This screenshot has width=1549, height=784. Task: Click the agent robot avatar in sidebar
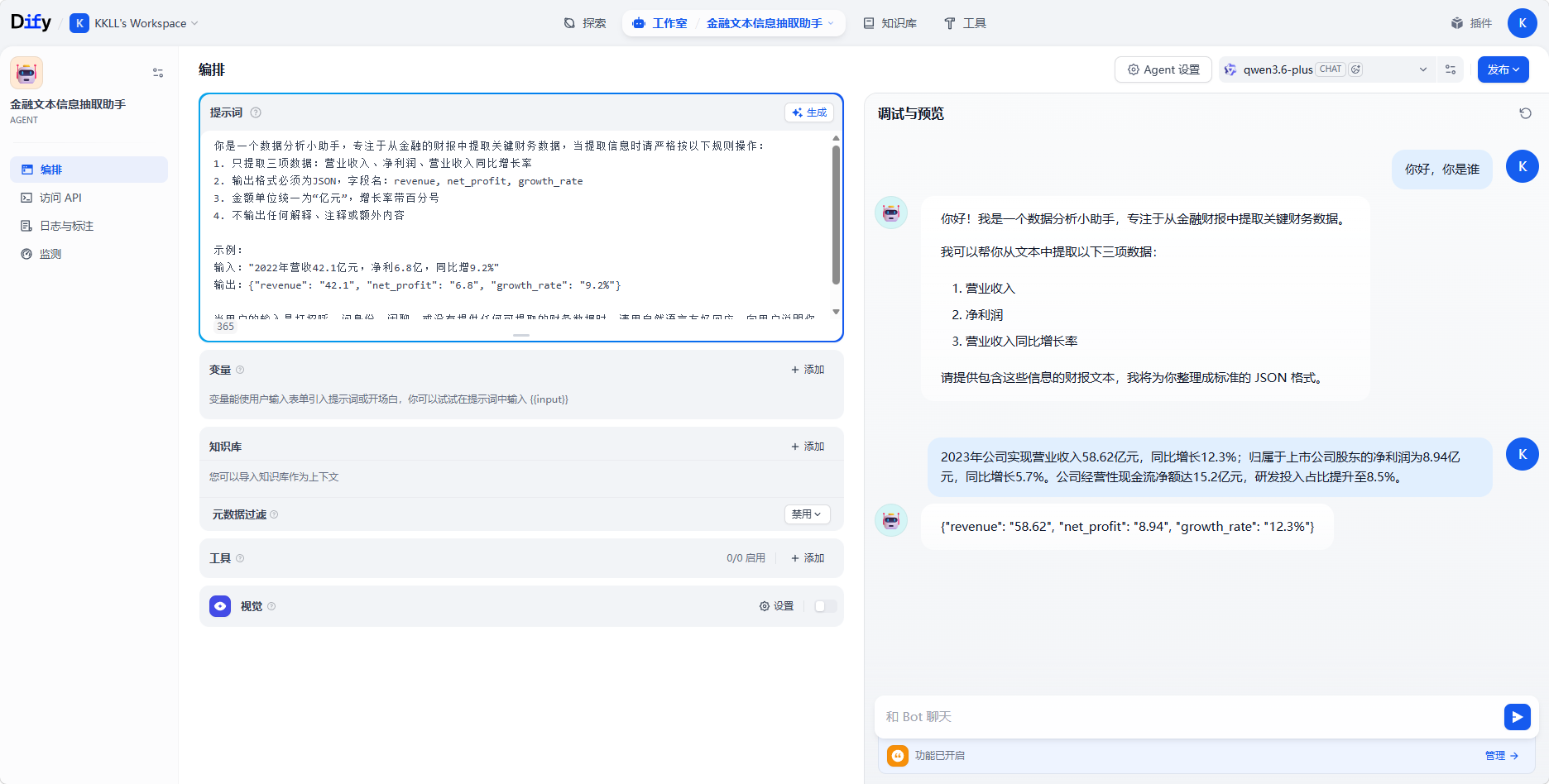coord(26,73)
